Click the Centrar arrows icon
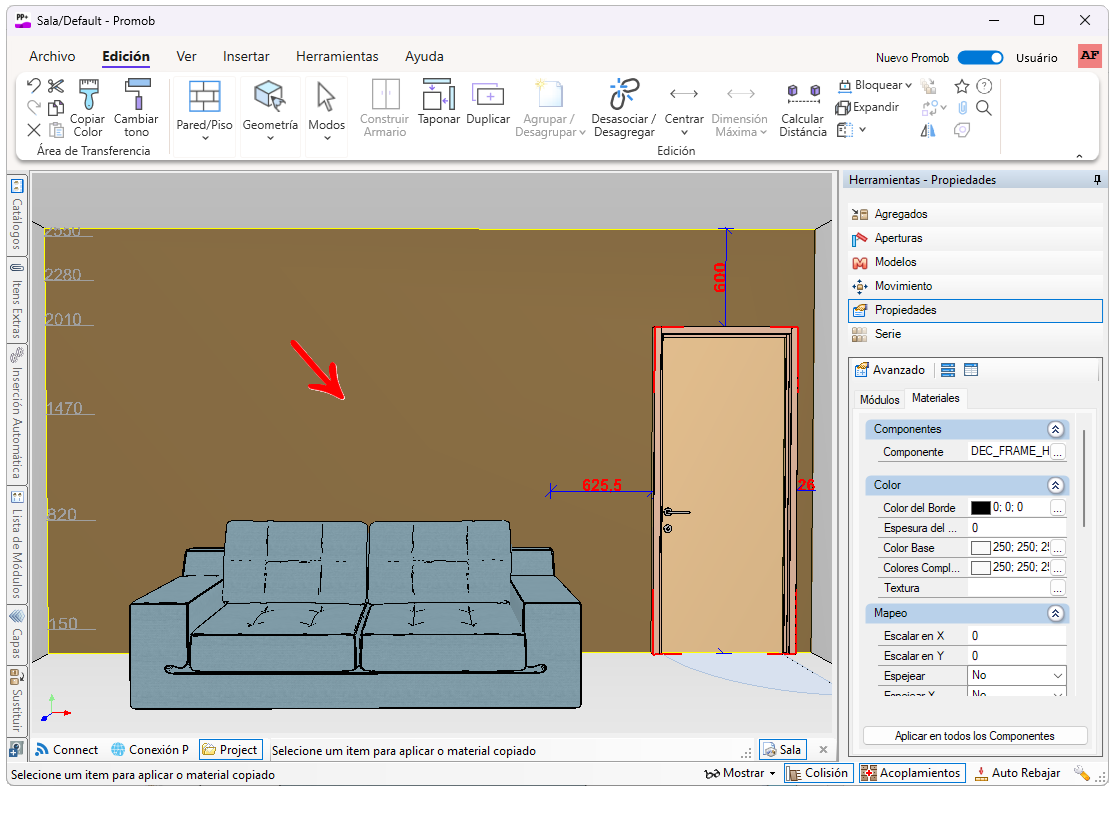 pyautogui.click(x=684, y=95)
